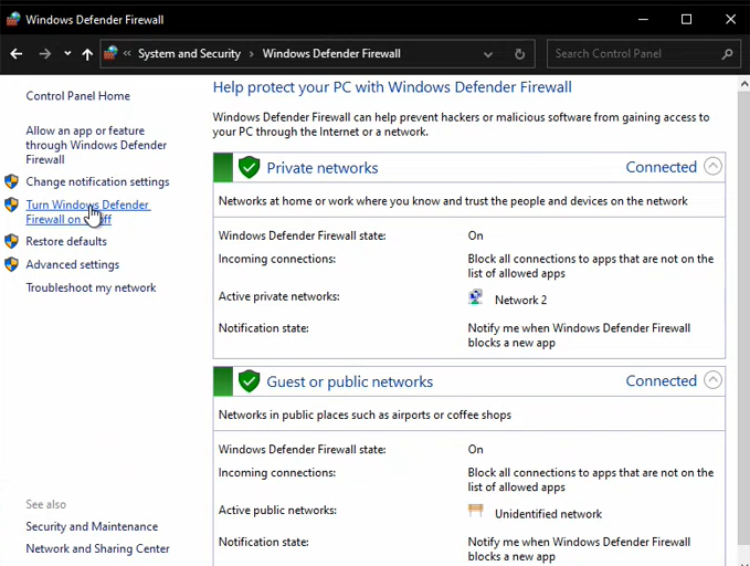Minimize the Windows Defender Firewall window

[x=643, y=19]
